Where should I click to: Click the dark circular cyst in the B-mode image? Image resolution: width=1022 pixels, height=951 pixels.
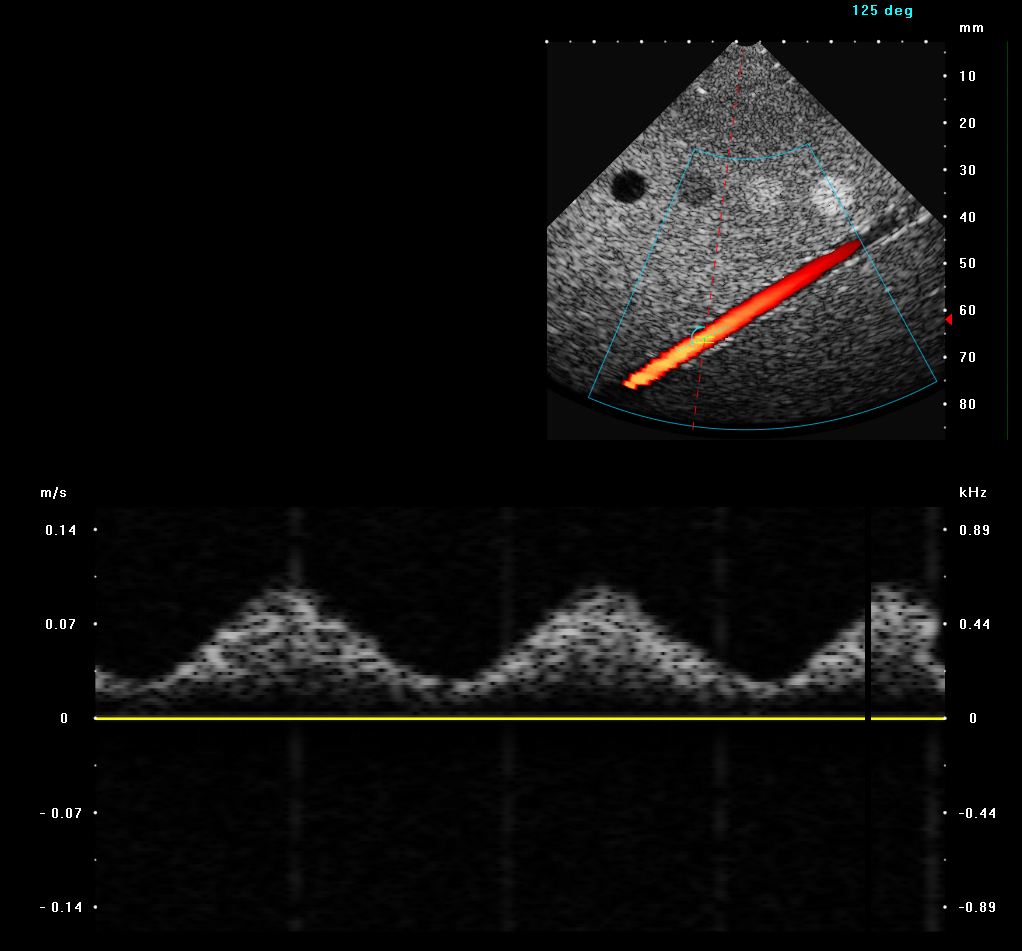pyautogui.click(x=628, y=185)
